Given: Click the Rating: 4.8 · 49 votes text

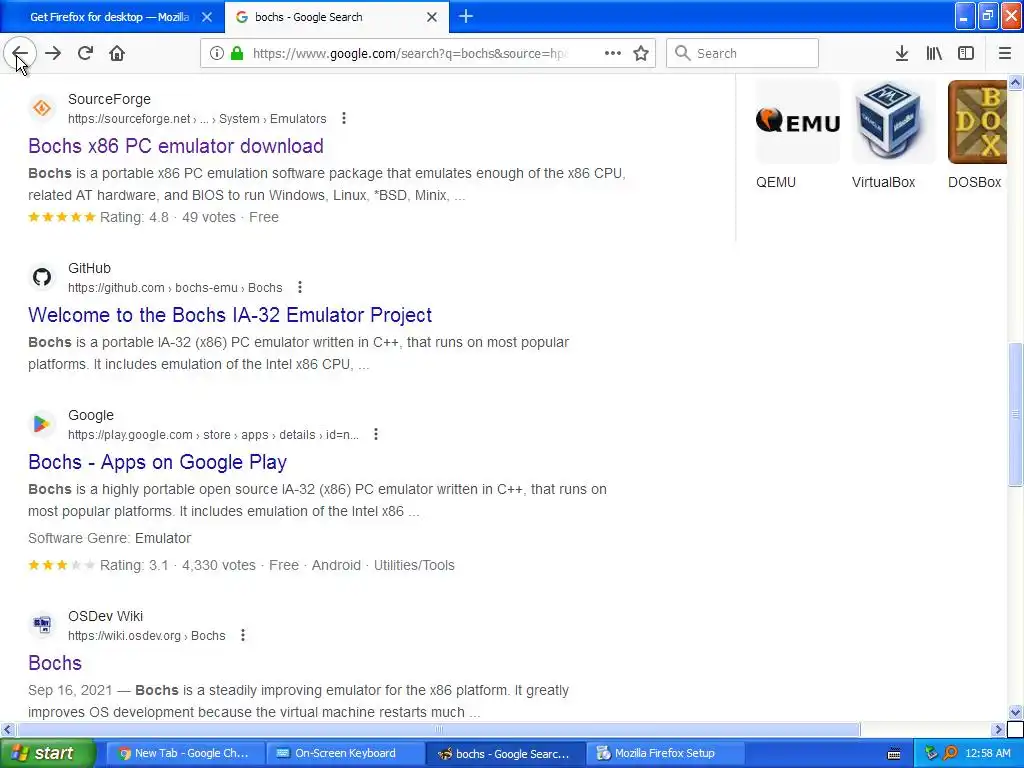Looking at the screenshot, I should coord(168,217).
